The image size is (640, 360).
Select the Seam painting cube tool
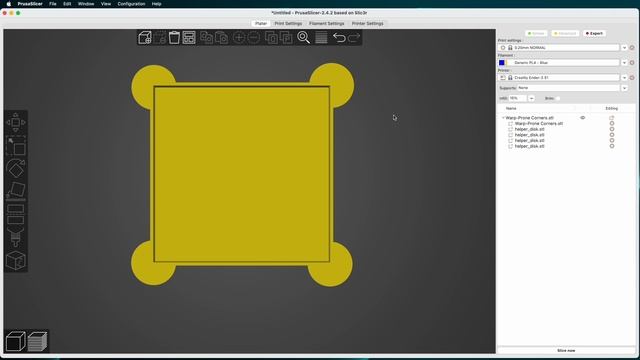(x=16, y=260)
